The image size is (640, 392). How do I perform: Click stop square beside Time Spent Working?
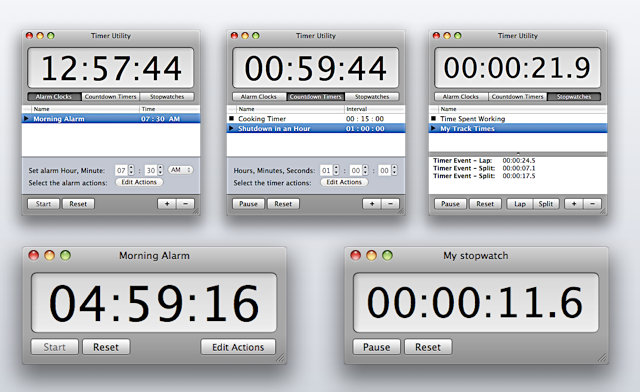[433, 118]
